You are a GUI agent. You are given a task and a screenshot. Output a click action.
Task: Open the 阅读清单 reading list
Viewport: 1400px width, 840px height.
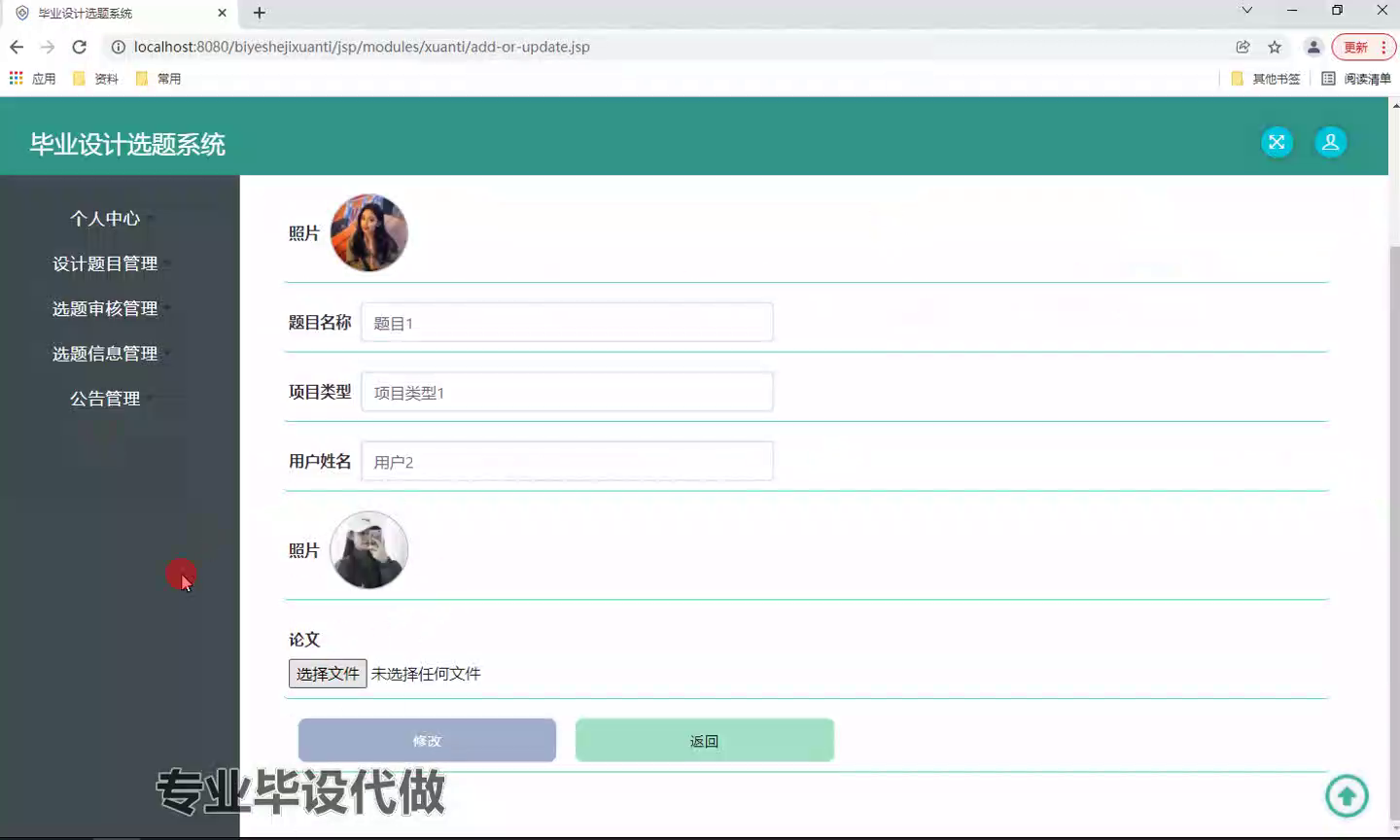coord(1356,79)
